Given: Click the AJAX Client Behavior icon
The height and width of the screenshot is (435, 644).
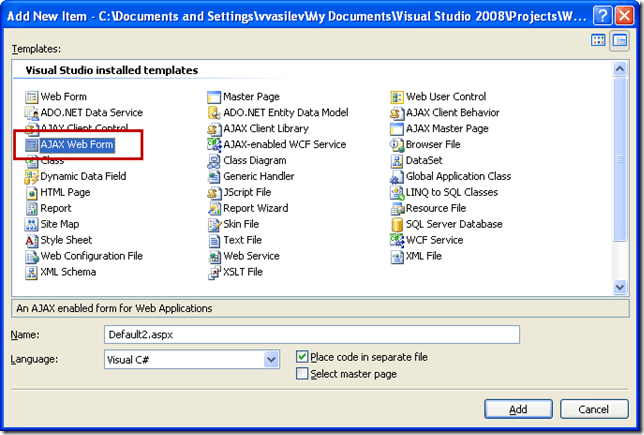Looking at the screenshot, I should 397,113.
